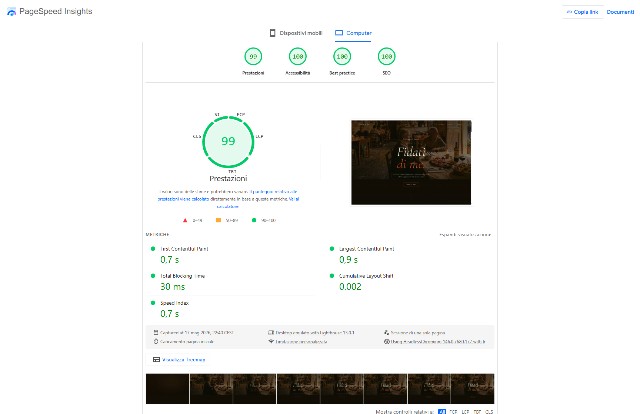Click the orange square 50–89 legend icon

click(x=218, y=220)
